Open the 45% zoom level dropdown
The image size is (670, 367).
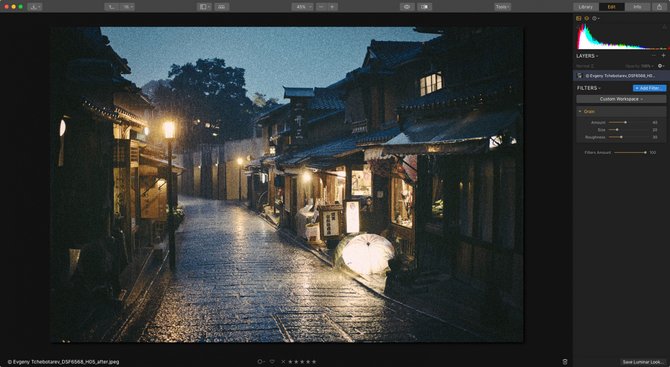coord(303,7)
